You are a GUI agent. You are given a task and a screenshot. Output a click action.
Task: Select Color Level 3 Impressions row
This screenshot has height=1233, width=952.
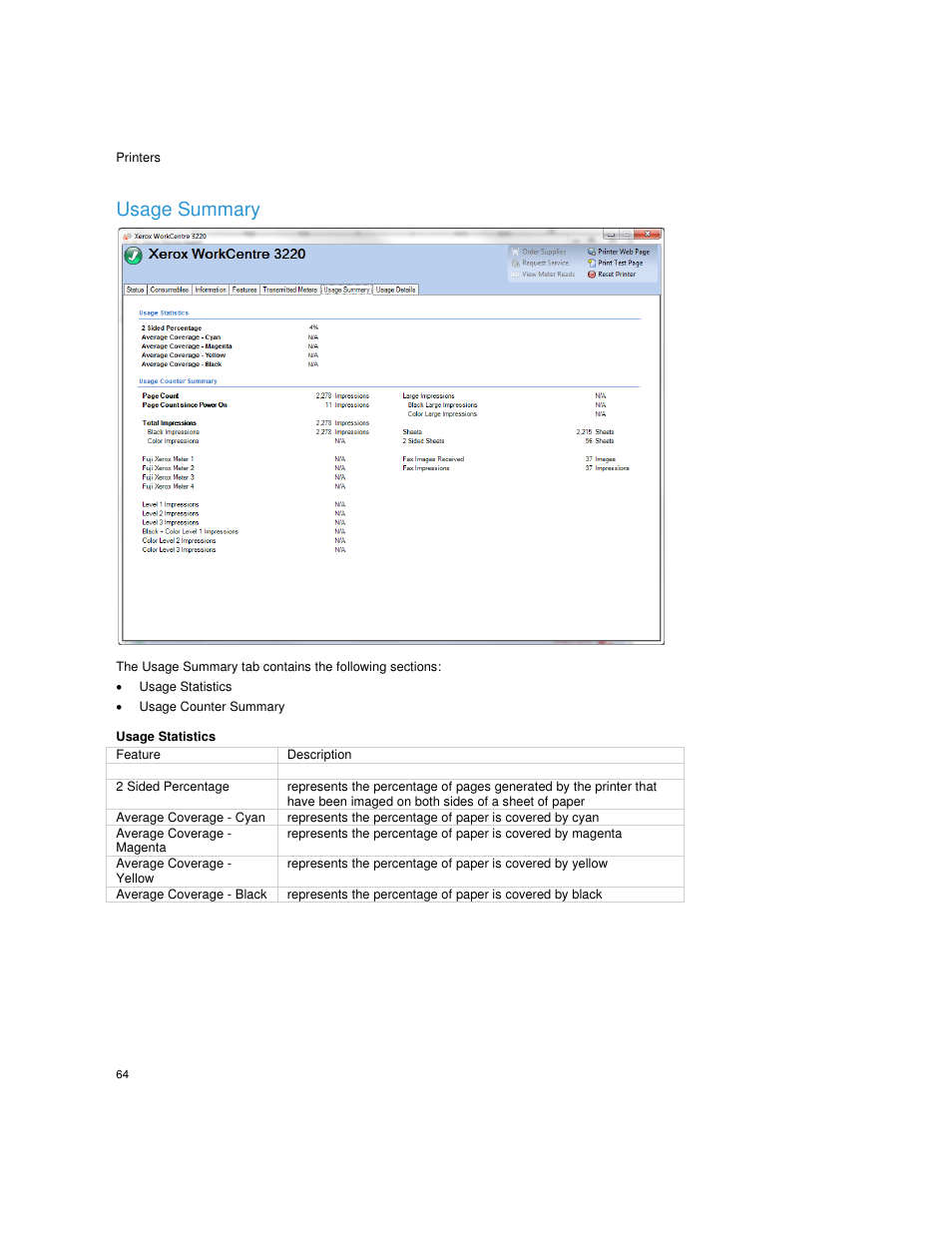click(x=179, y=549)
